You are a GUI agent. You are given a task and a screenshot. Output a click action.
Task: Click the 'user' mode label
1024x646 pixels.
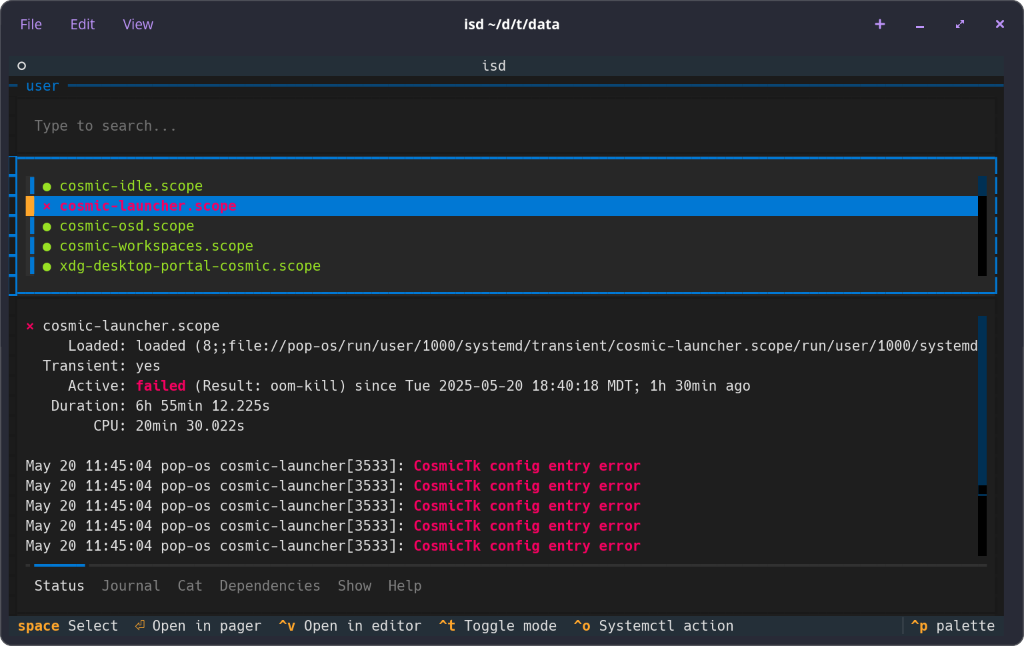[42, 86]
